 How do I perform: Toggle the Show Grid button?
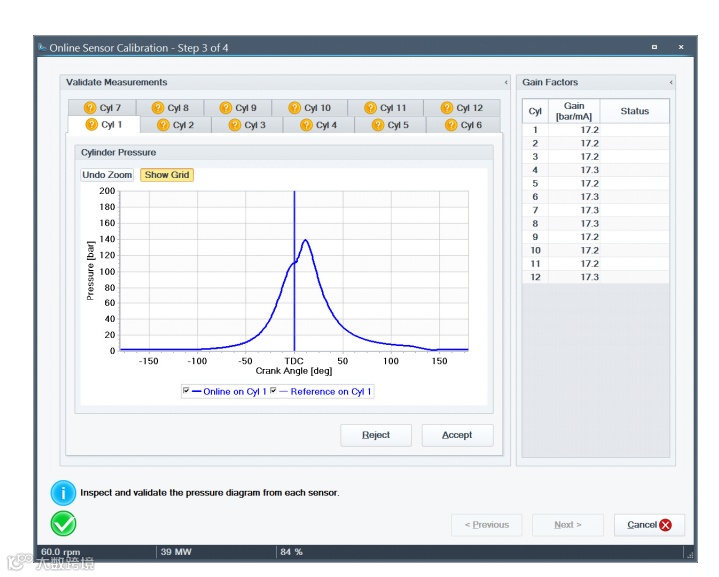click(x=167, y=175)
